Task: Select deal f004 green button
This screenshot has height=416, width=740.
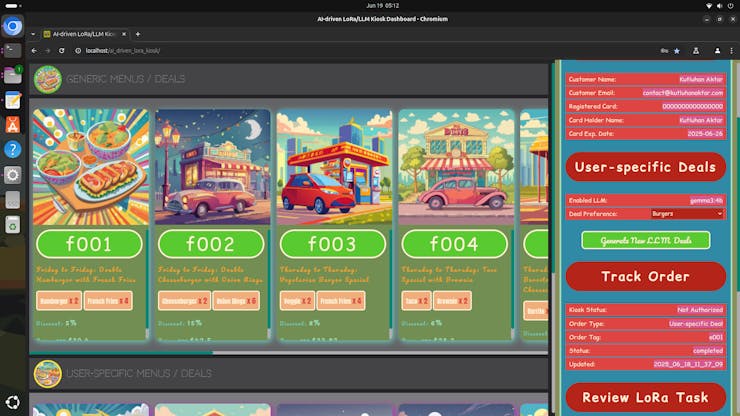Action: point(454,244)
